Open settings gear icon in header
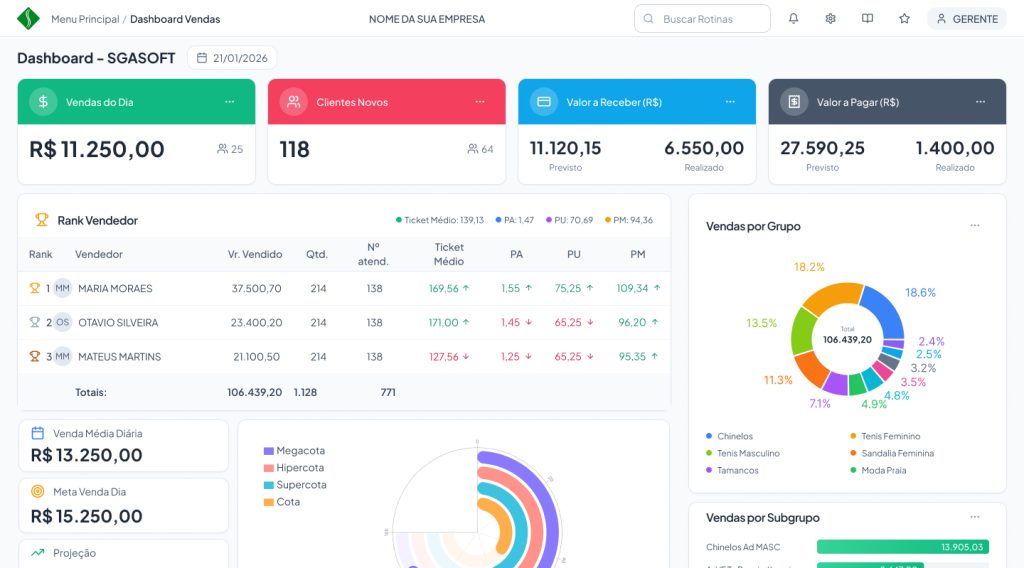 pyautogui.click(x=830, y=19)
